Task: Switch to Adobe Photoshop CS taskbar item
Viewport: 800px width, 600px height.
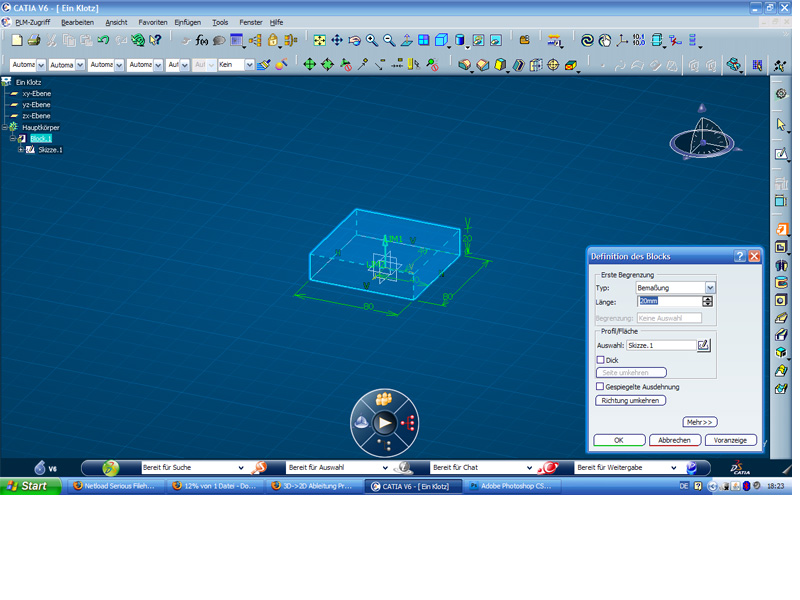Action: click(x=512, y=486)
